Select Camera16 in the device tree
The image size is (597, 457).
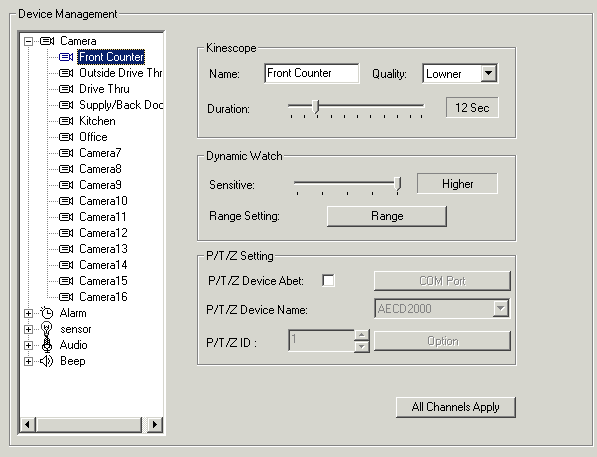[x=103, y=297]
